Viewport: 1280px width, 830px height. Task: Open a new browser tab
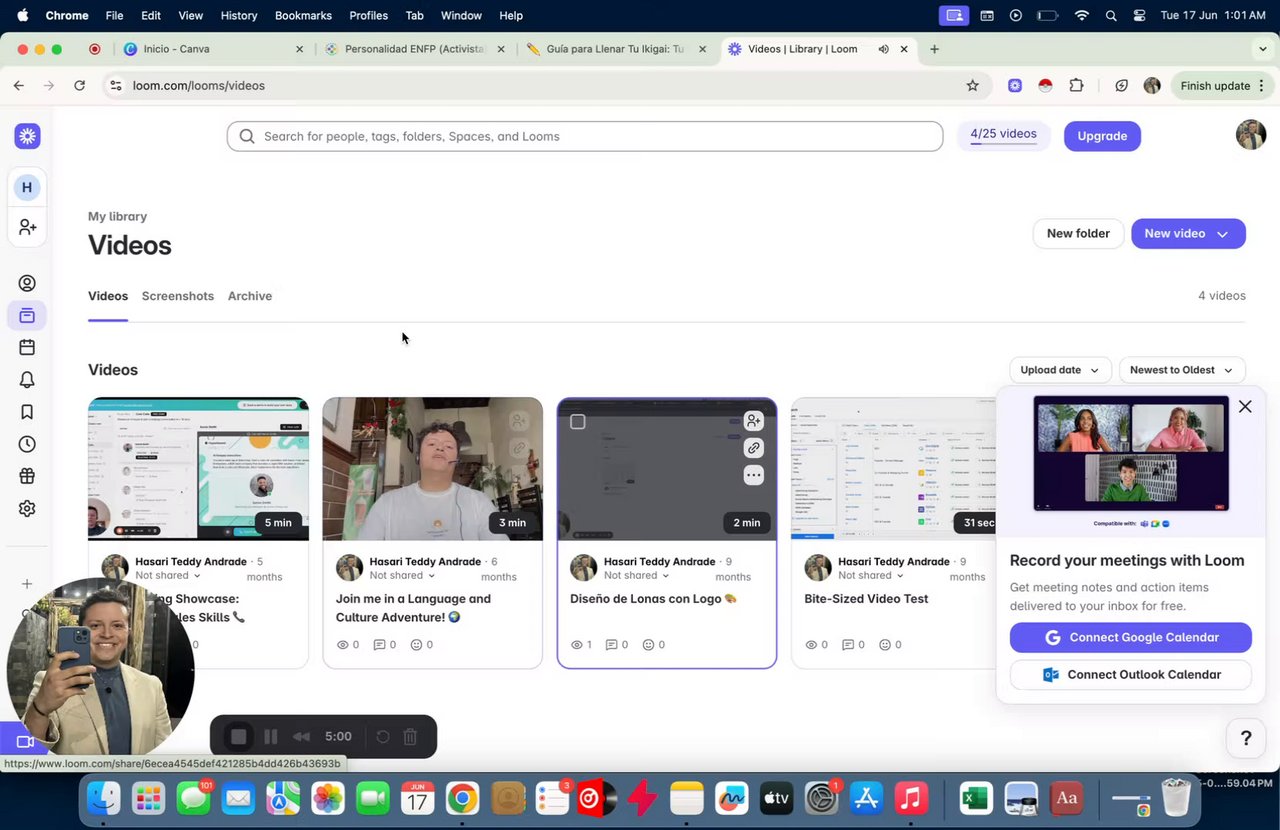[x=934, y=49]
